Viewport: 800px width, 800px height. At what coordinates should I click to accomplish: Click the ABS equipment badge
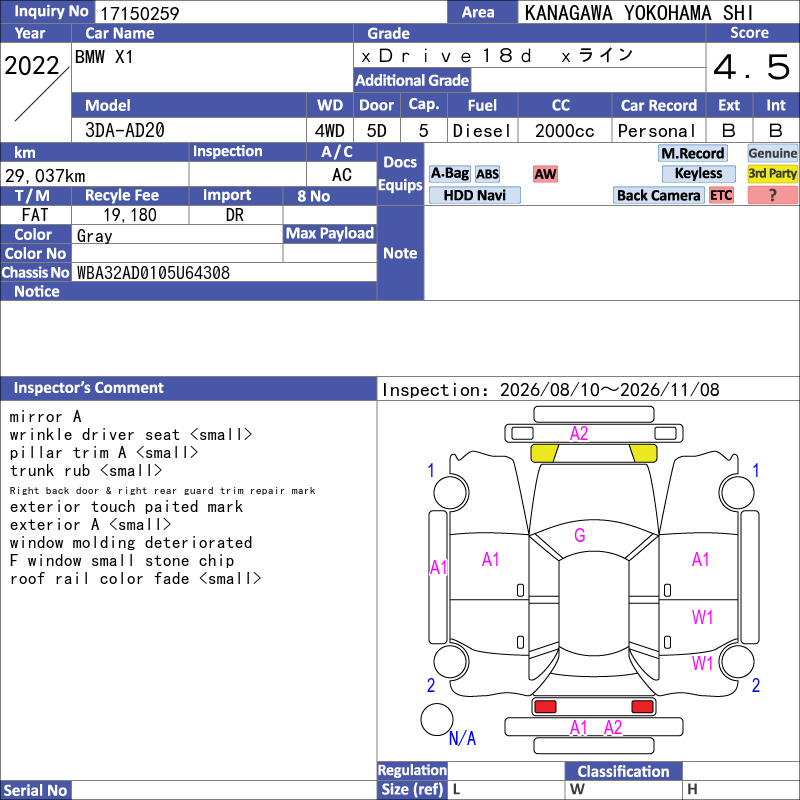click(487, 174)
